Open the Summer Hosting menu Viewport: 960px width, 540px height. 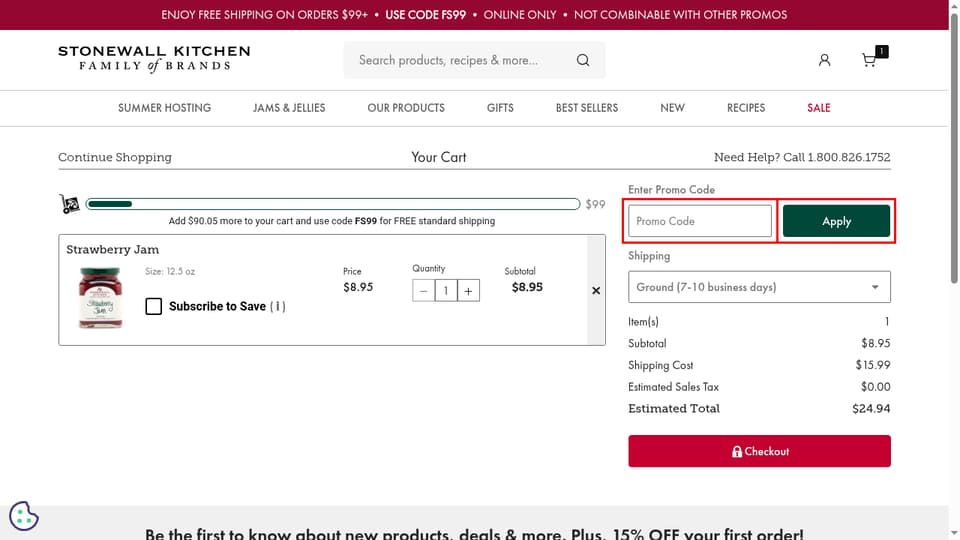click(164, 108)
